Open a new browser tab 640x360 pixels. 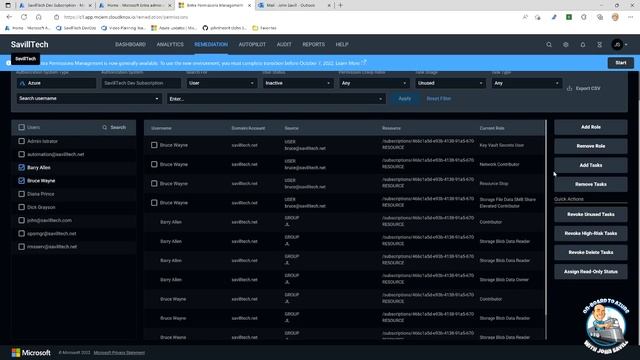340,5
